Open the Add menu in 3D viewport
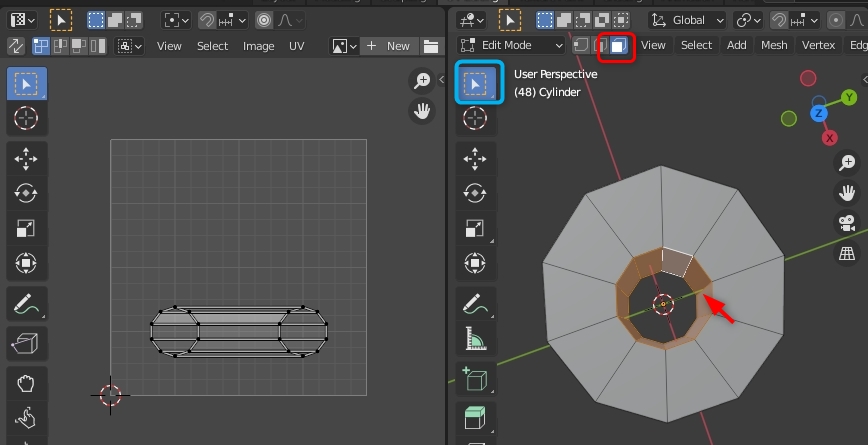Viewport: 868px width, 445px height. (x=736, y=45)
